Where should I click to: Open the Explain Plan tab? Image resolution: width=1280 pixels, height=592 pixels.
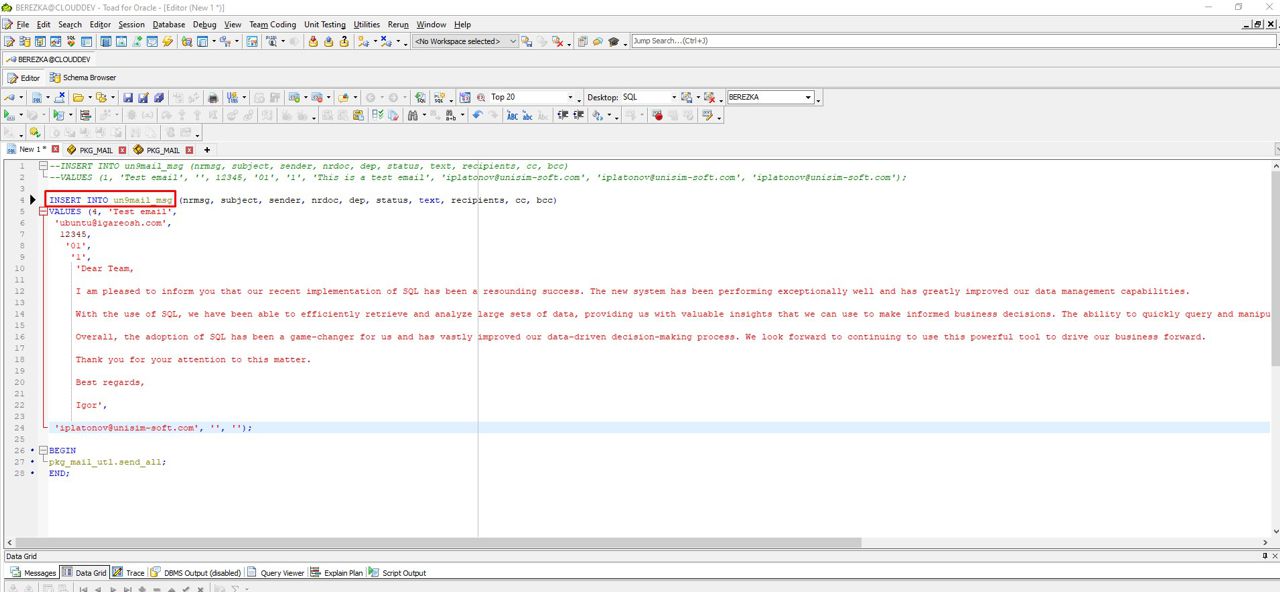[336, 573]
